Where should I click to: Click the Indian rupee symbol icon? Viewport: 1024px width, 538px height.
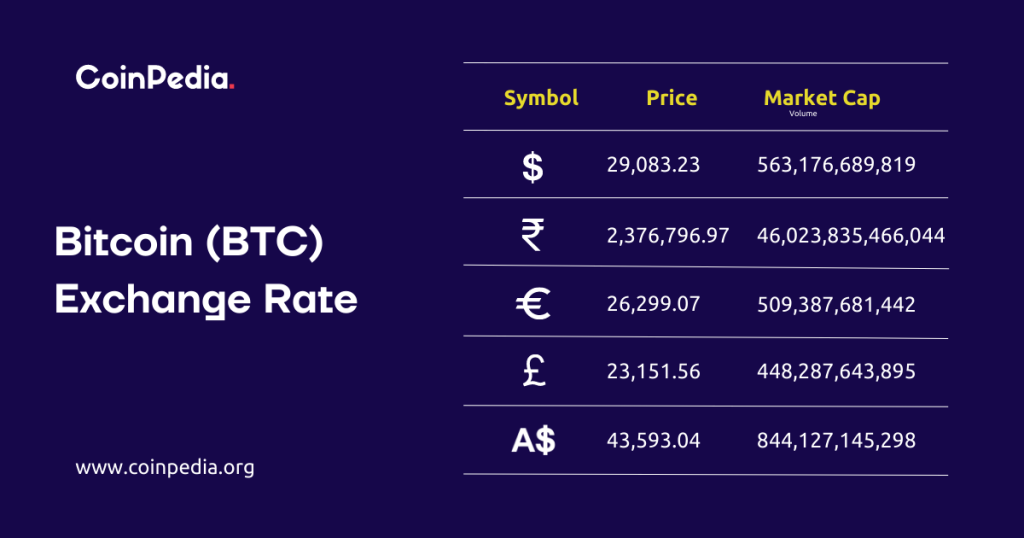(x=533, y=236)
